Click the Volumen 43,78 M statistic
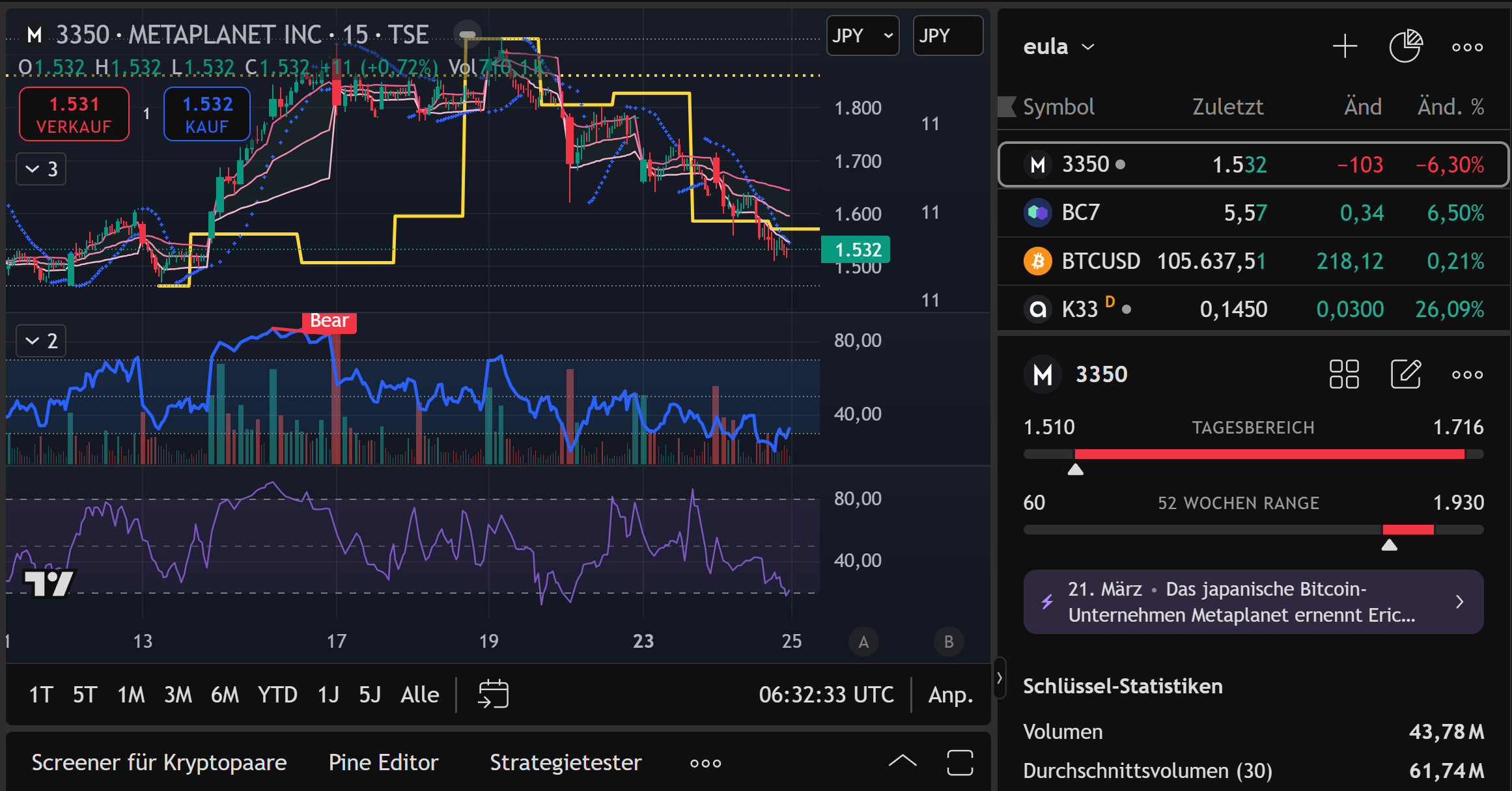Viewport: 1512px width, 791px height. tap(1253, 732)
